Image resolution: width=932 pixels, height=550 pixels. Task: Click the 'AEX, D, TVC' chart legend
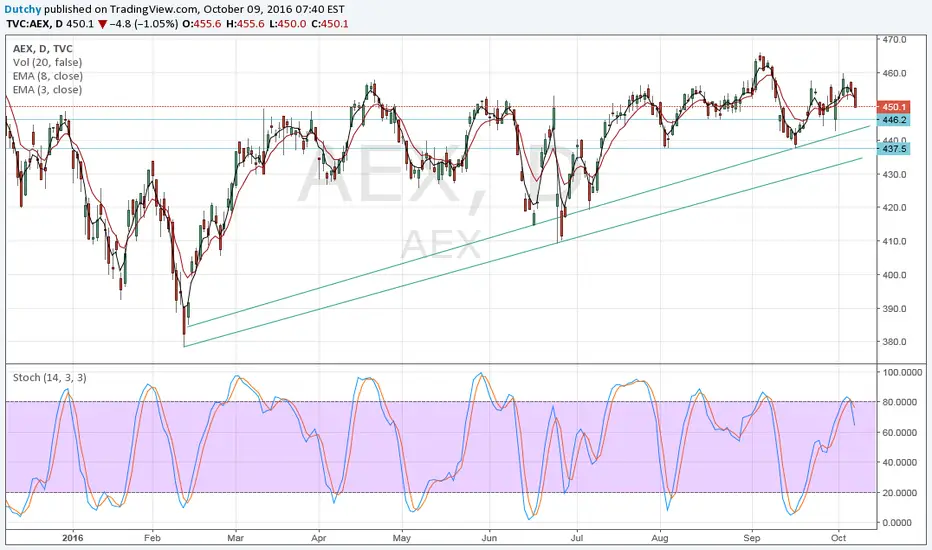click(x=43, y=49)
